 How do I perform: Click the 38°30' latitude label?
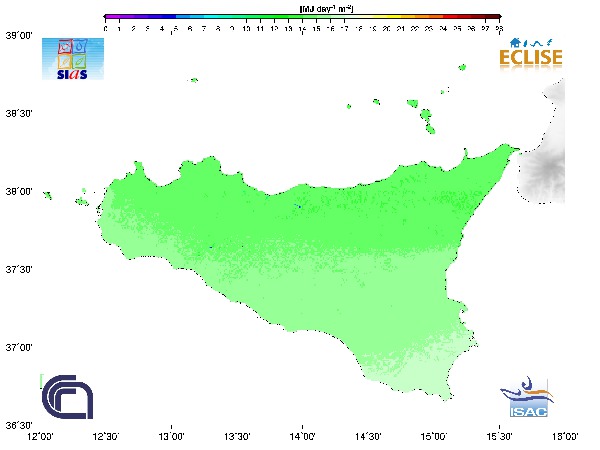click(x=19, y=114)
